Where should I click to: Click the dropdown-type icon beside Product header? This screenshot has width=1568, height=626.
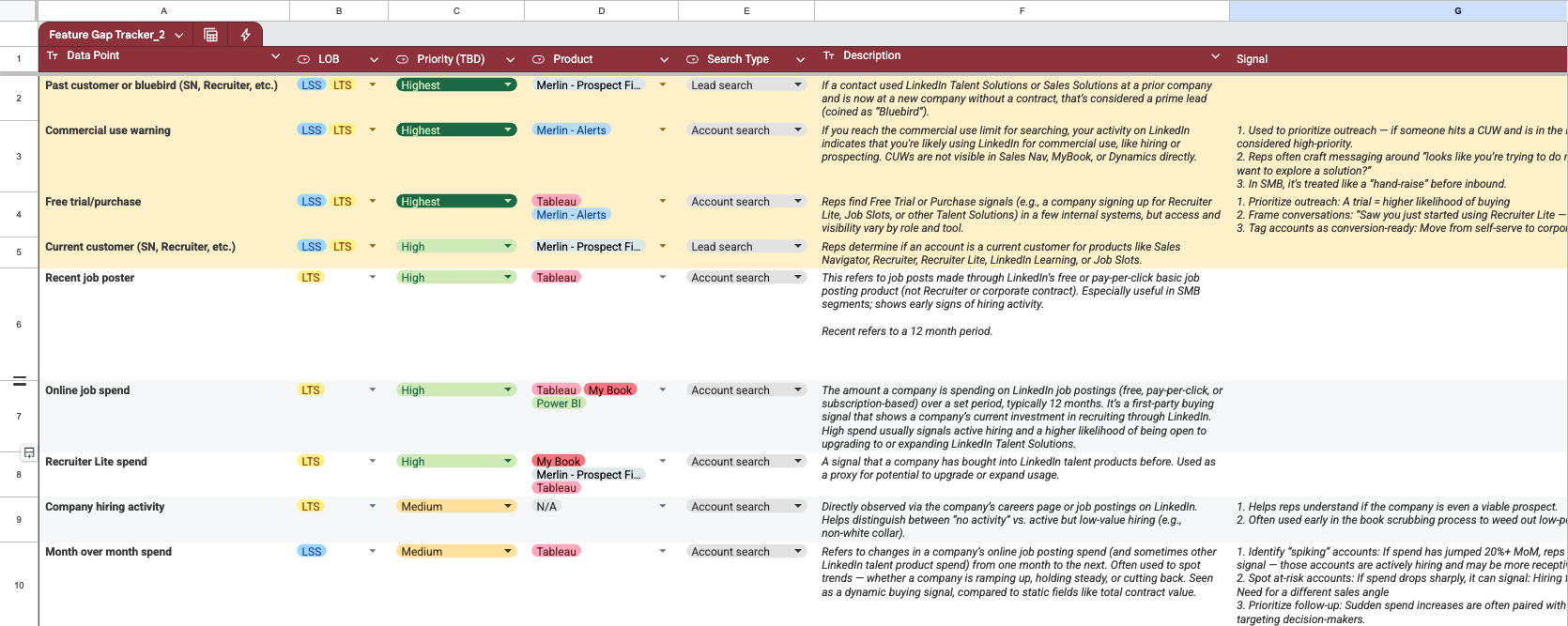[x=538, y=59]
